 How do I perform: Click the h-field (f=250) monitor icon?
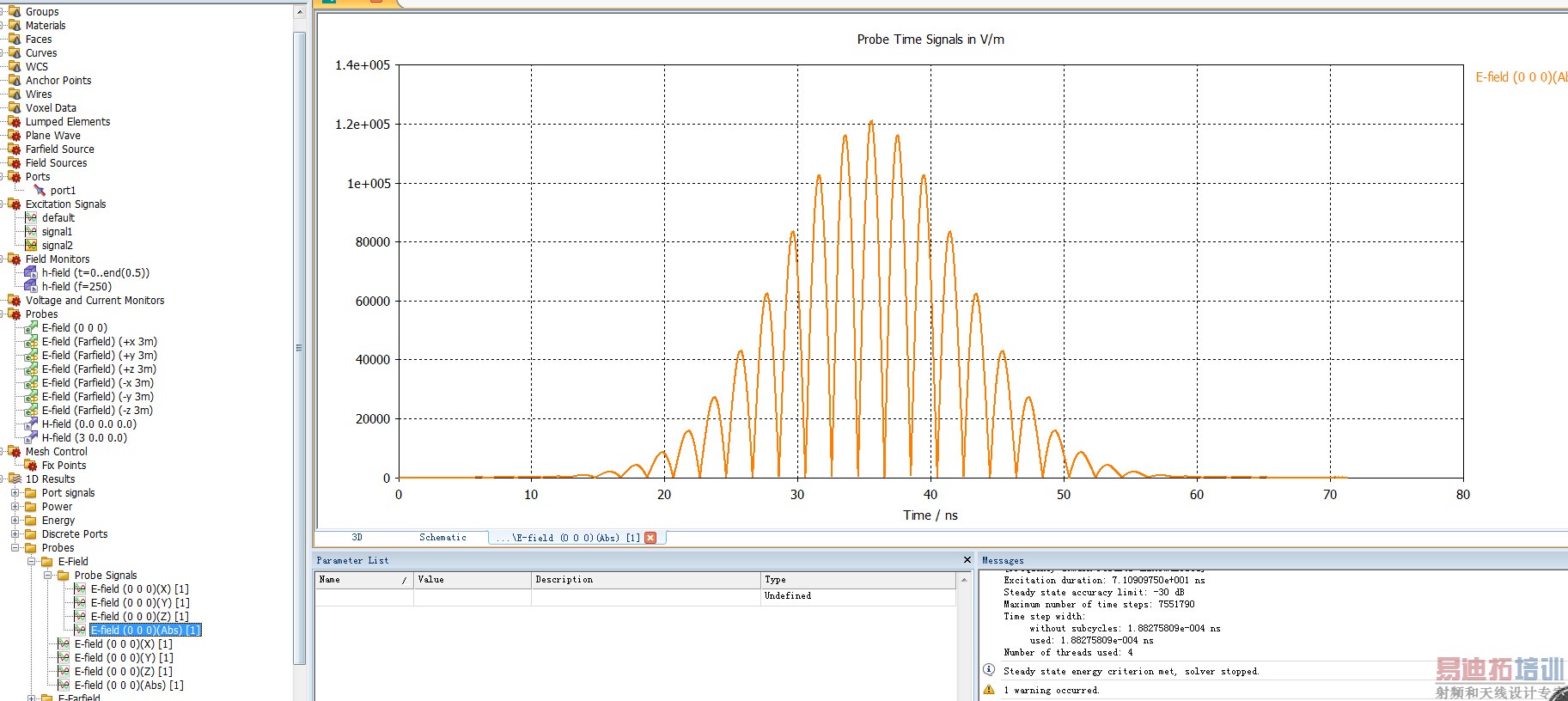pos(31,286)
